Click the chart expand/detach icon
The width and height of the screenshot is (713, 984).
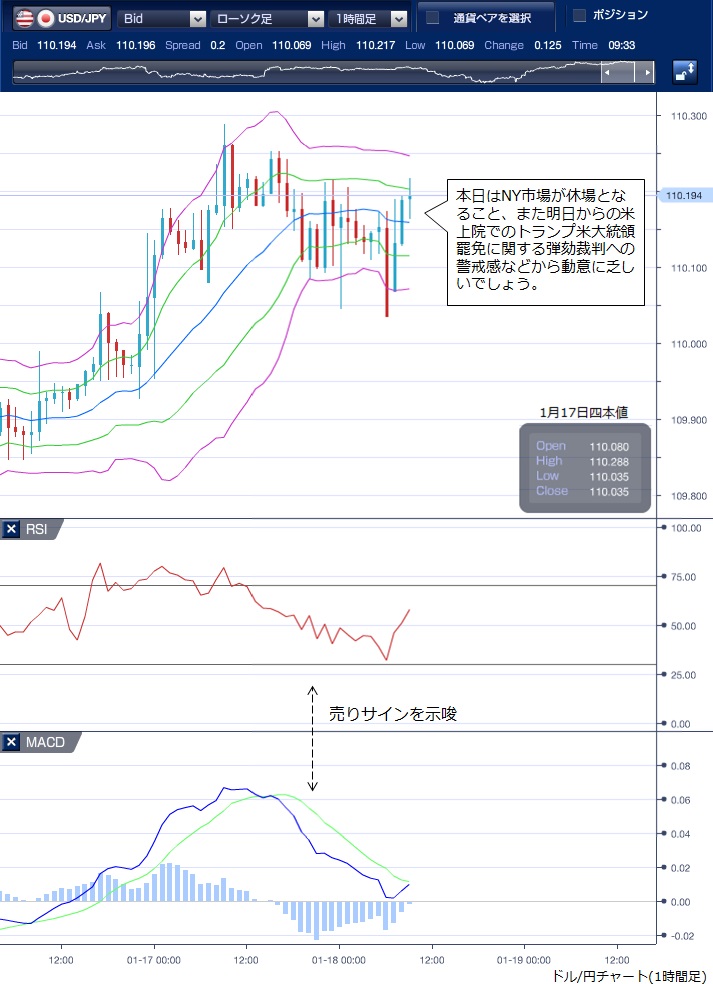click(685, 72)
